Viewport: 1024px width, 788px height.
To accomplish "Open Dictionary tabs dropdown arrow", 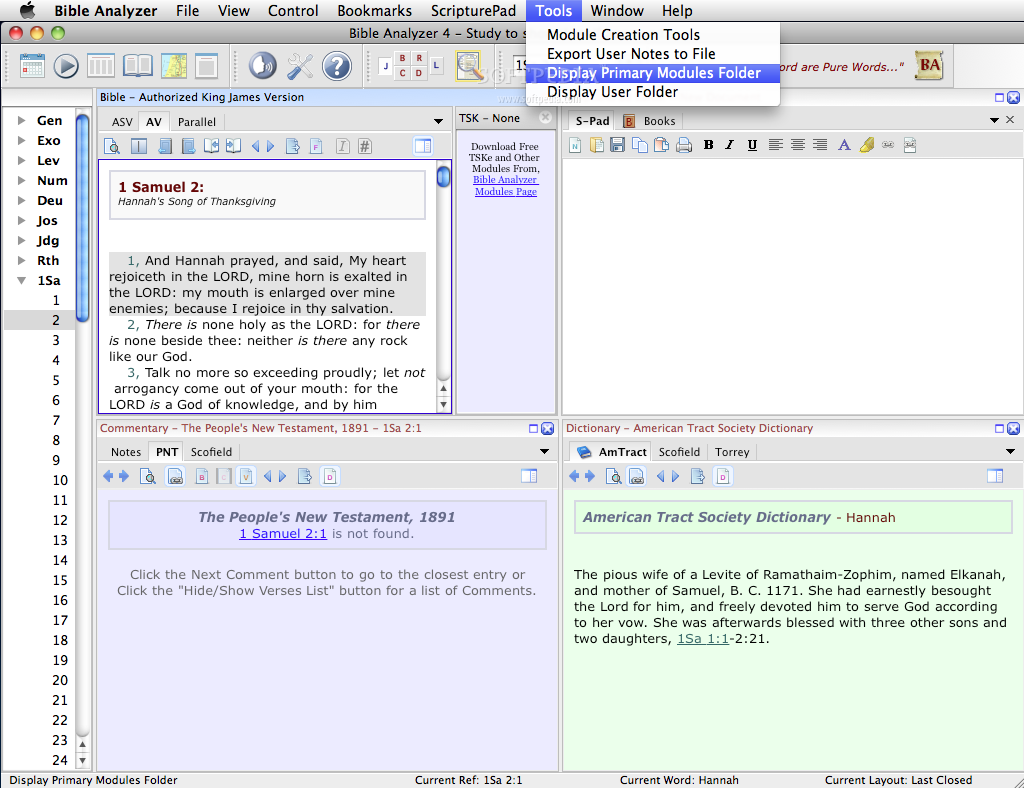I will point(1010,451).
